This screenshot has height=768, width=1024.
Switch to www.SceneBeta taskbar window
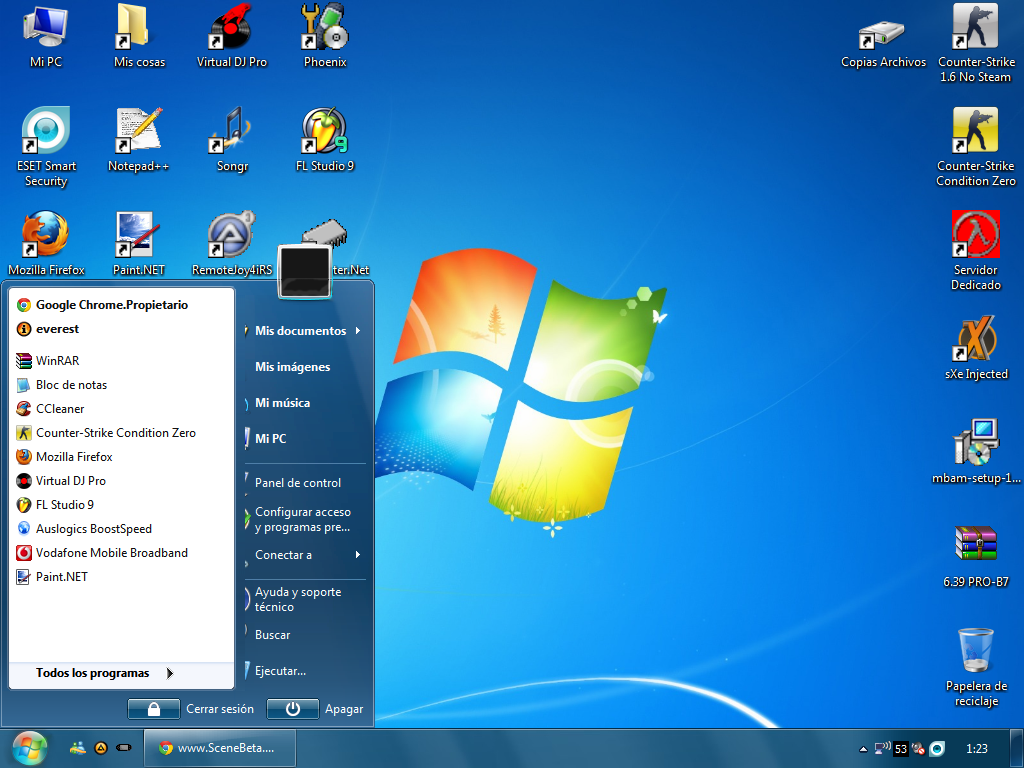tap(219, 748)
